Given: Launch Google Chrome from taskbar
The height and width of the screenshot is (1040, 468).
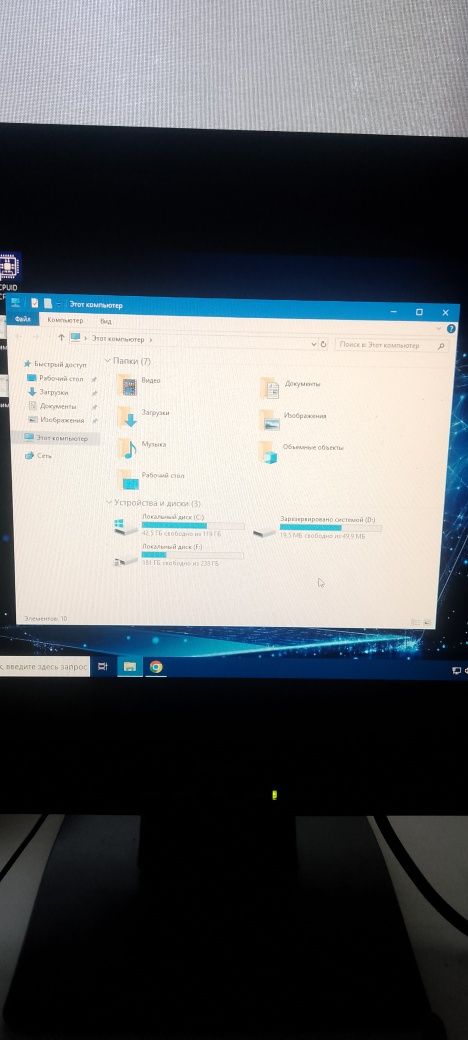Looking at the screenshot, I should [x=156, y=667].
